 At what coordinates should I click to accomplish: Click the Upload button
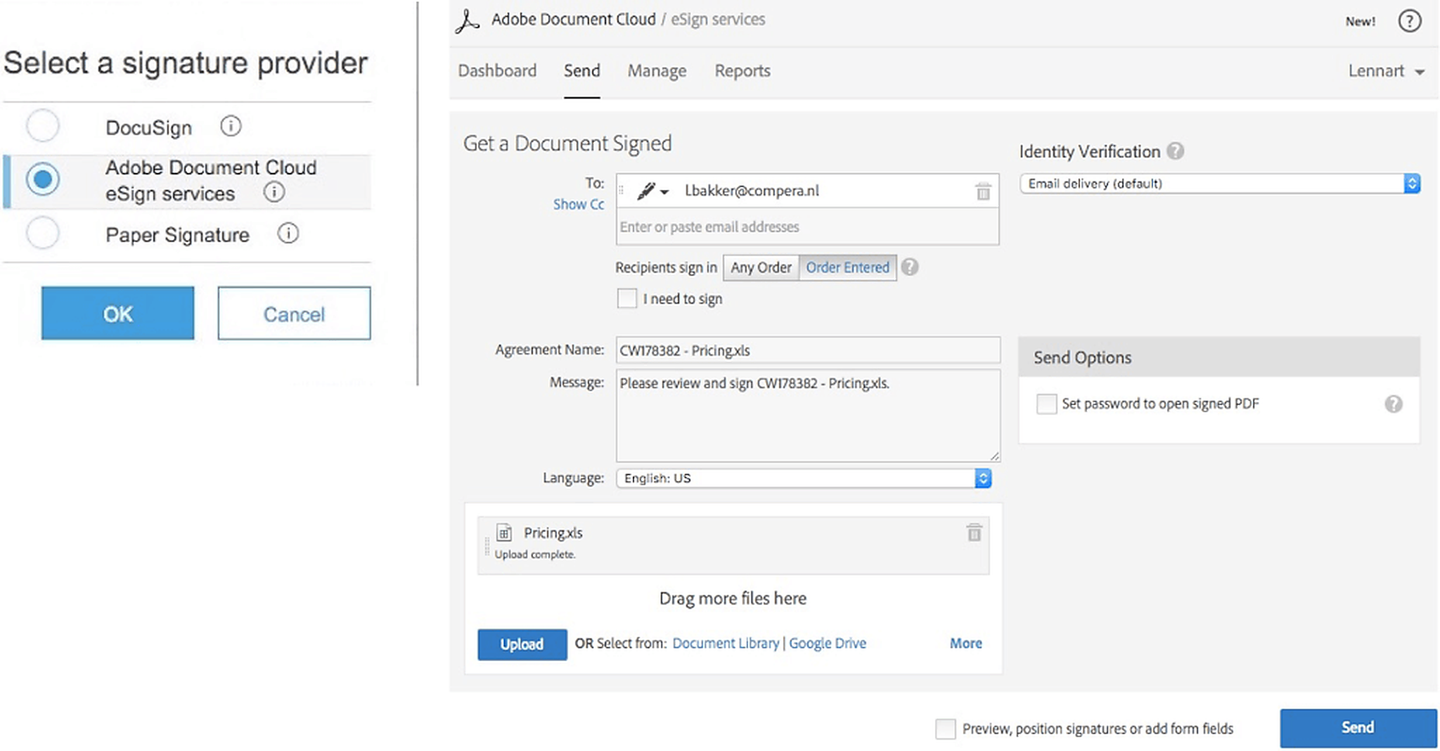click(522, 644)
